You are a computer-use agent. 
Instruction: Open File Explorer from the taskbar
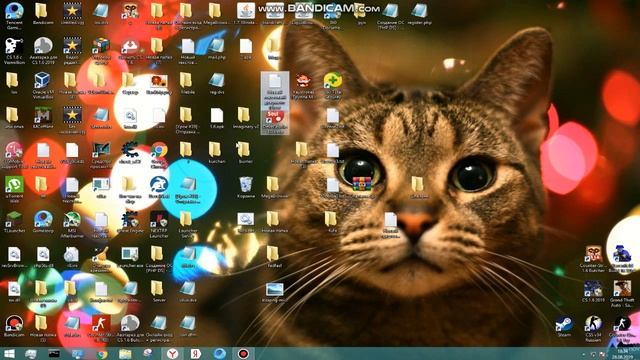click(x=125, y=354)
